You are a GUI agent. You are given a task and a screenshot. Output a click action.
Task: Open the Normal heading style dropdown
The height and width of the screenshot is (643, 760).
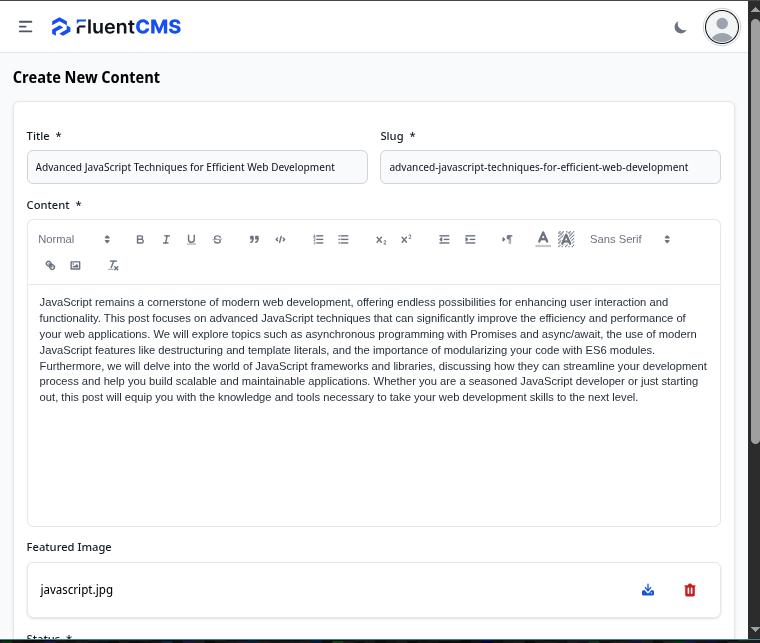74,239
